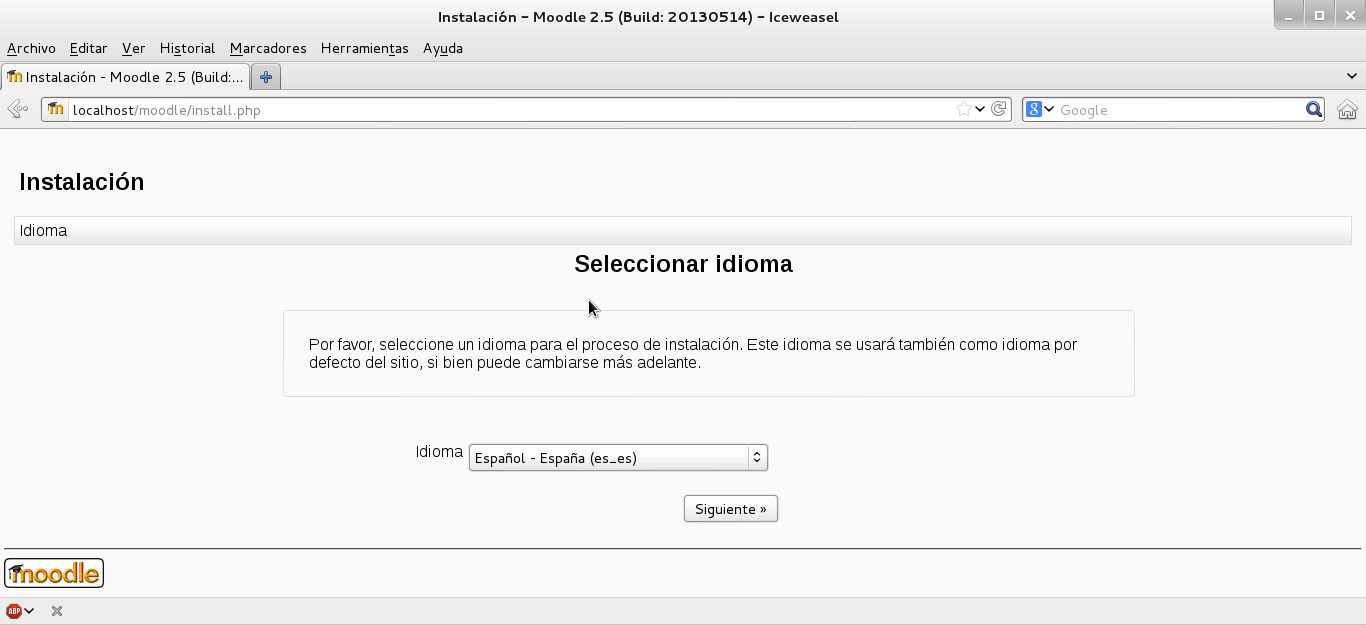Viewport: 1366px width, 625px height.
Task: Click the Siguiente button
Action: [730, 508]
